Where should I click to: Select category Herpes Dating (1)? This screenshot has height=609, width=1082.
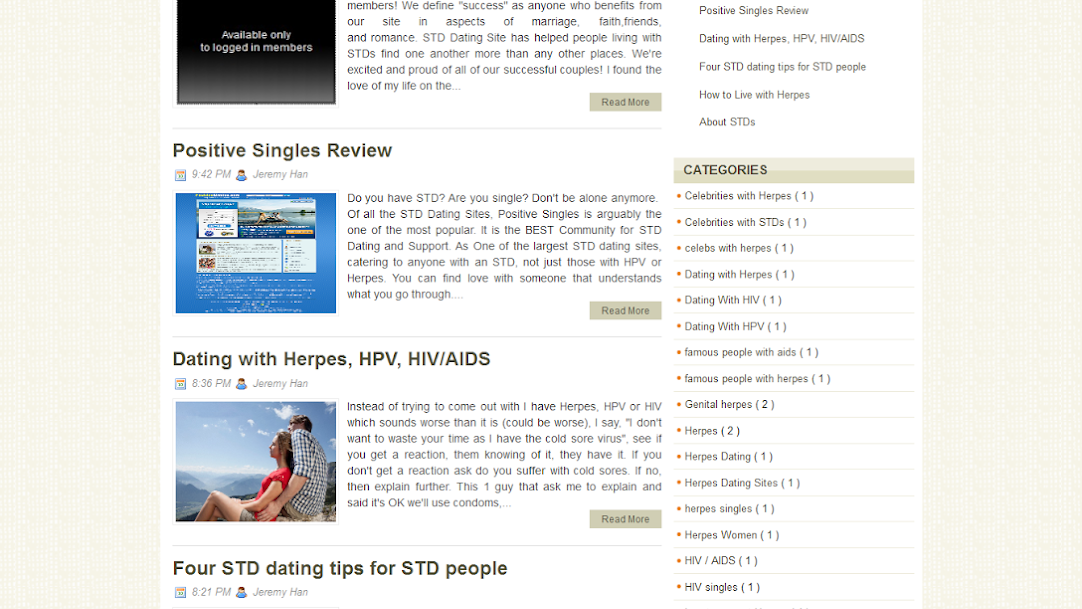pos(718,457)
